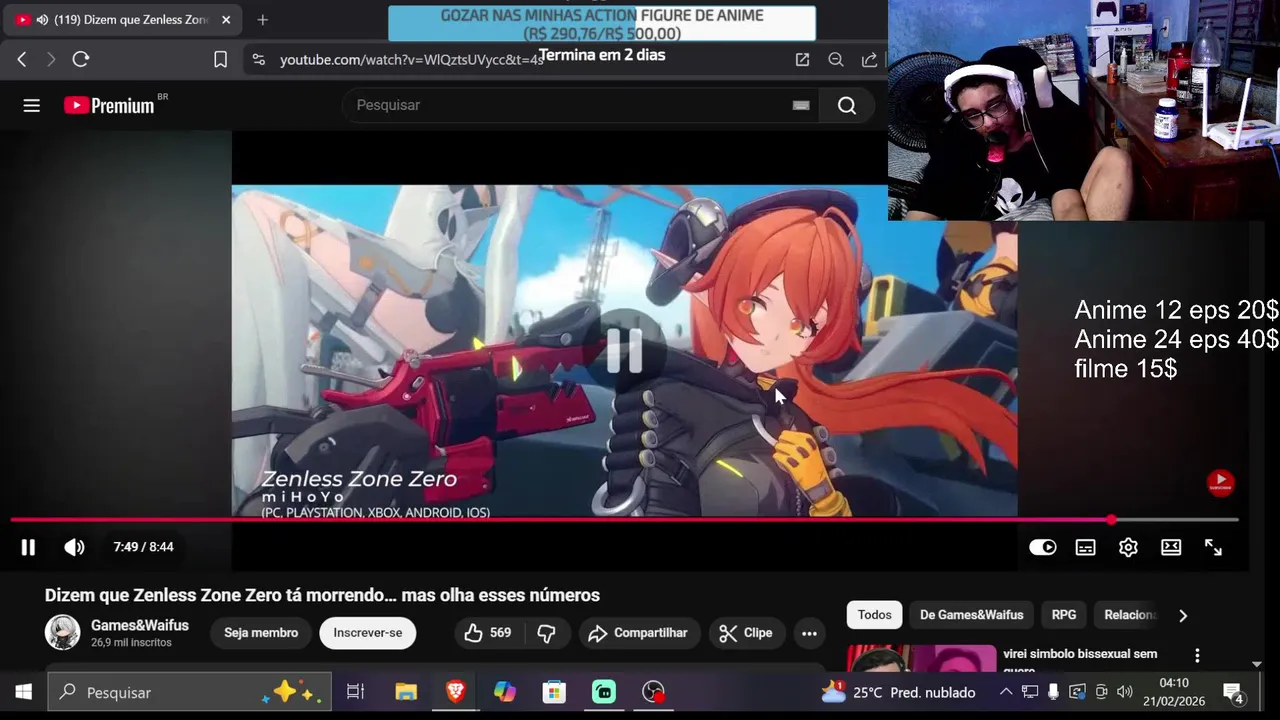
Task: Mute the video volume
Action: 75,547
